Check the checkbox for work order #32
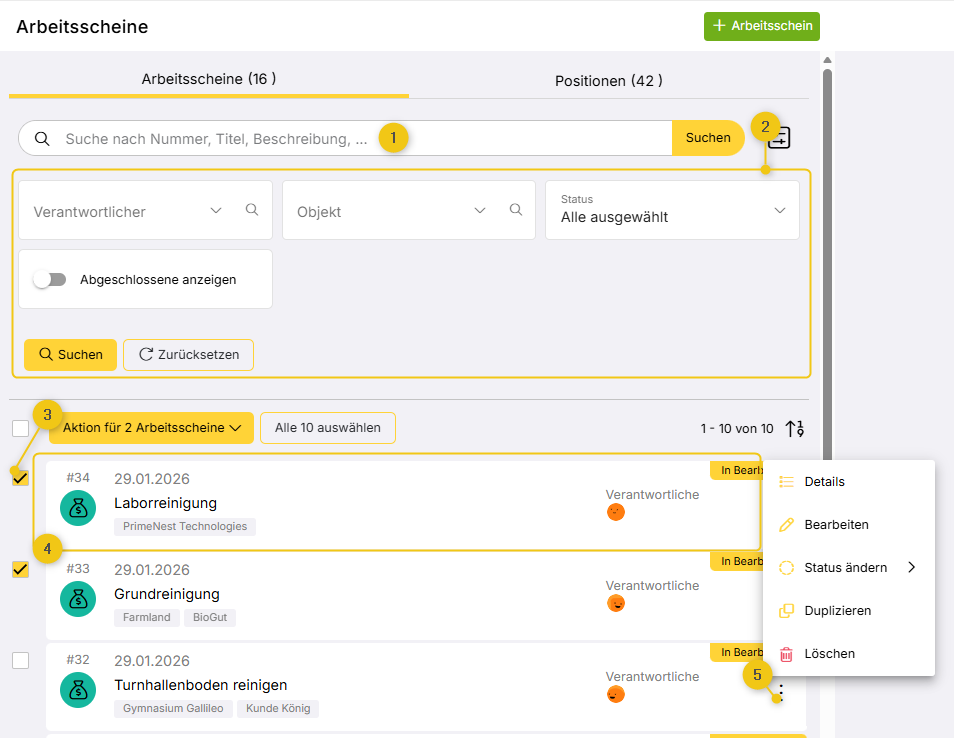Image resolution: width=954 pixels, height=738 pixels. [20, 660]
